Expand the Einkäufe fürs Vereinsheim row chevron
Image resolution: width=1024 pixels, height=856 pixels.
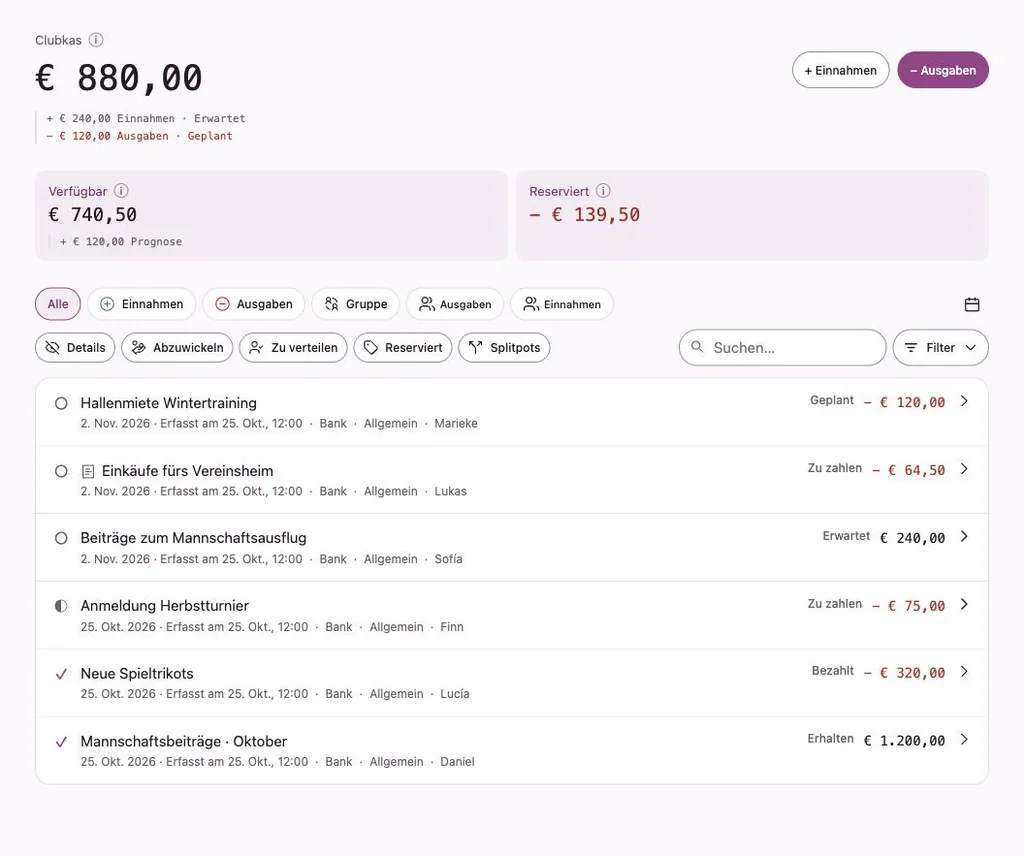pyautogui.click(x=965, y=469)
